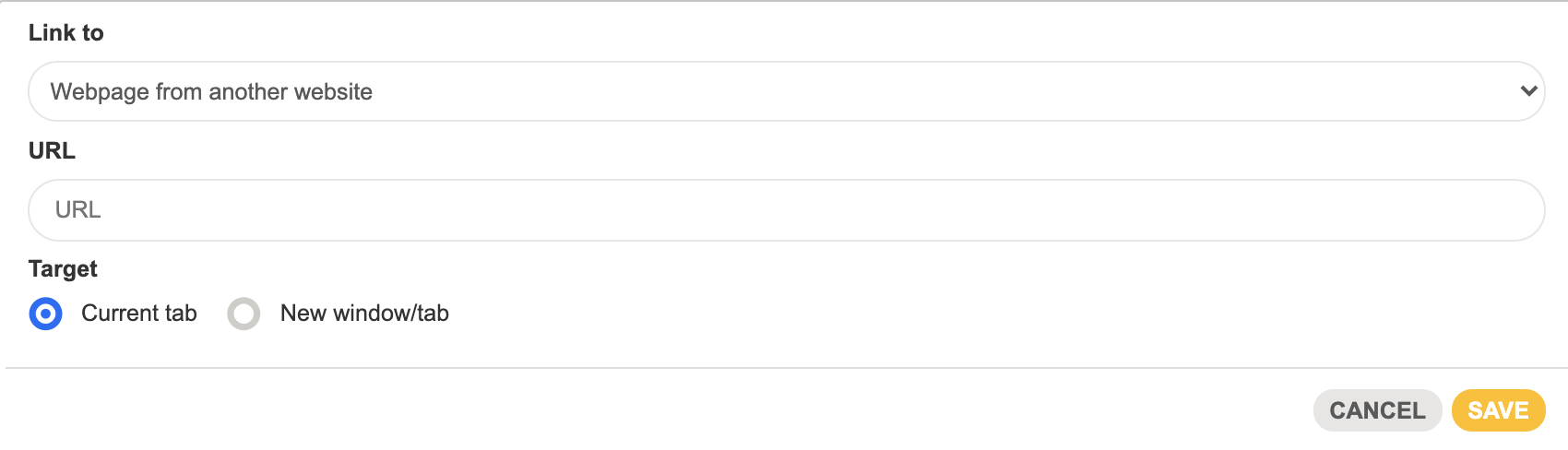Enable the New window/tab radio button
This screenshot has height=450, width=1568.
[244, 314]
